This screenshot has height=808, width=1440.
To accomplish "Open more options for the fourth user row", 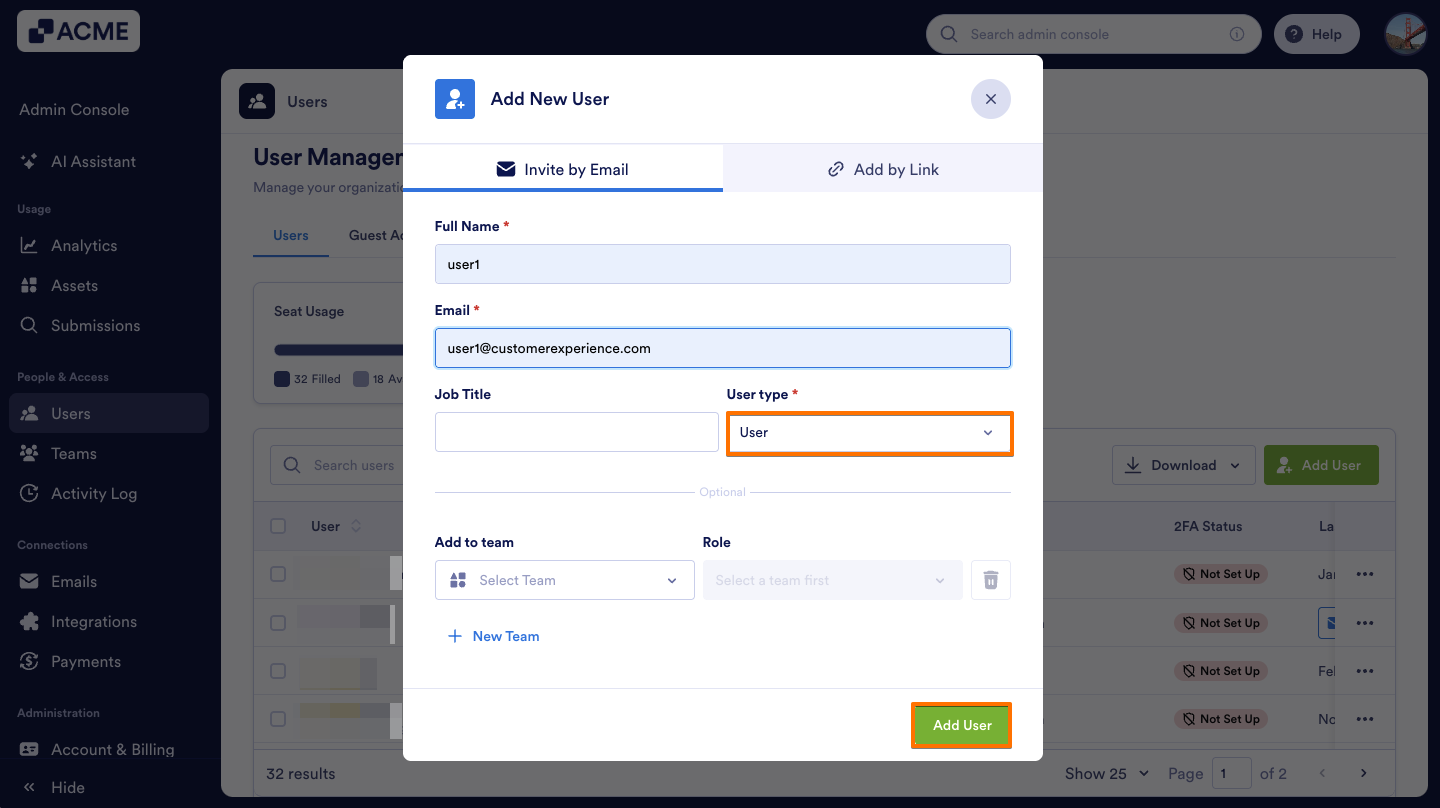I will pyautogui.click(x=1365, y=718).
